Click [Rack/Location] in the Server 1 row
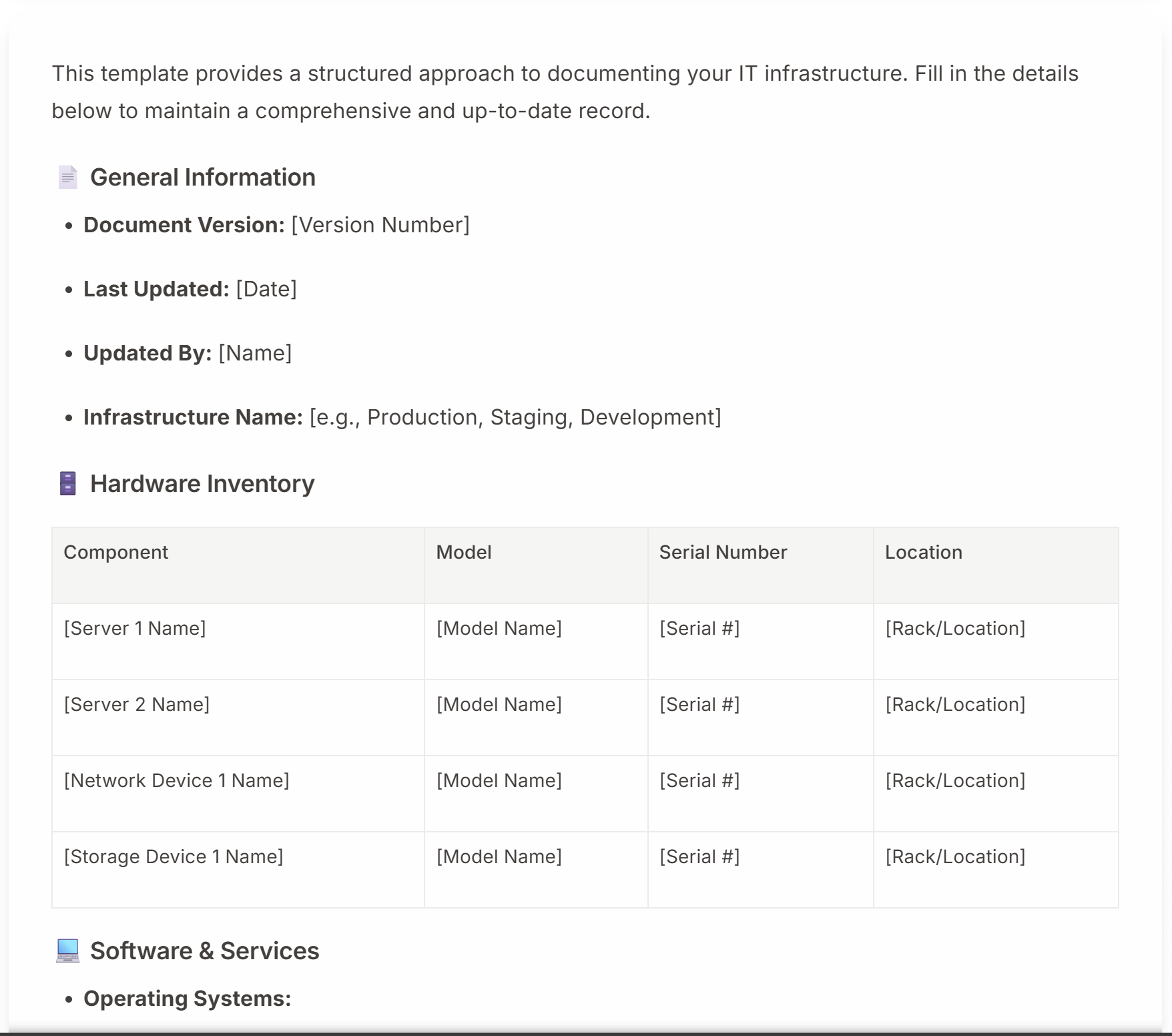1172x1036 pixels. pyautogui.click(x=955, y=629)
